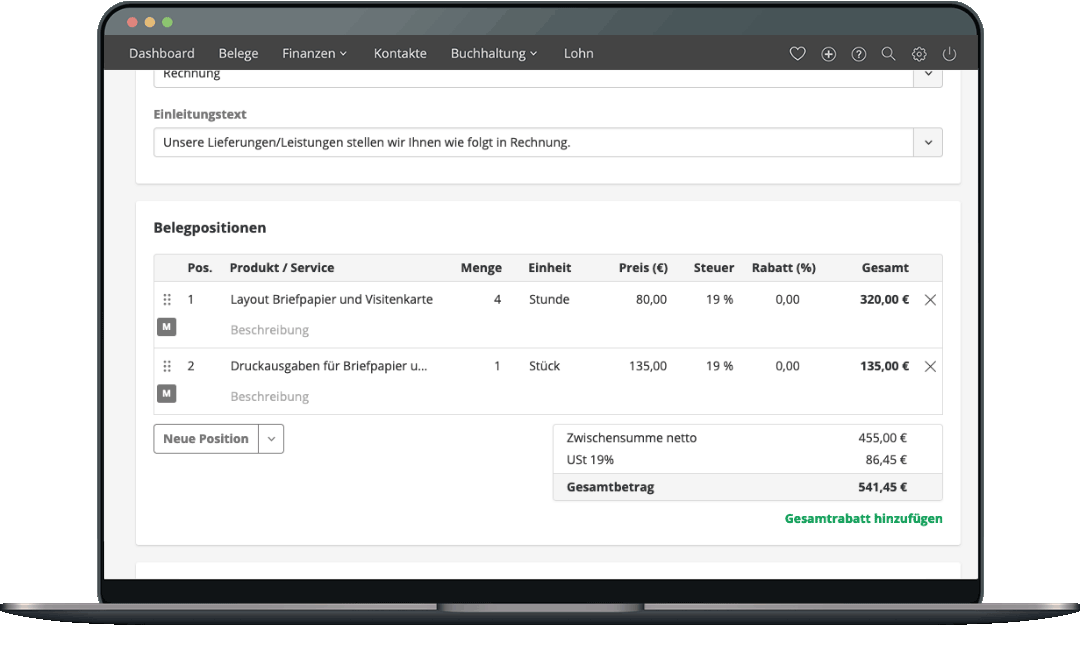The height and width of the screenshot is (658, 1080).
Task: Delete position 2 using X icon
Action: (x=930, y=367)
